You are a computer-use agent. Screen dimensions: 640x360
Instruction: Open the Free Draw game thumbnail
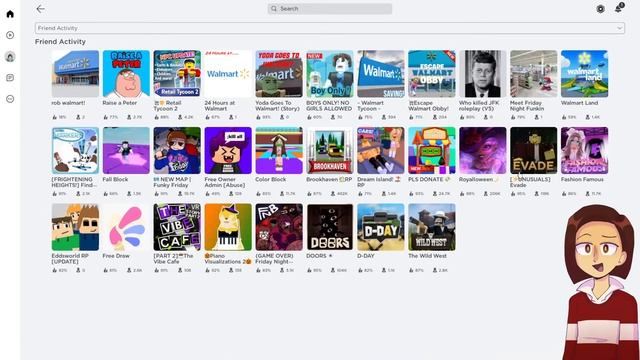click(x=126, y=227)
